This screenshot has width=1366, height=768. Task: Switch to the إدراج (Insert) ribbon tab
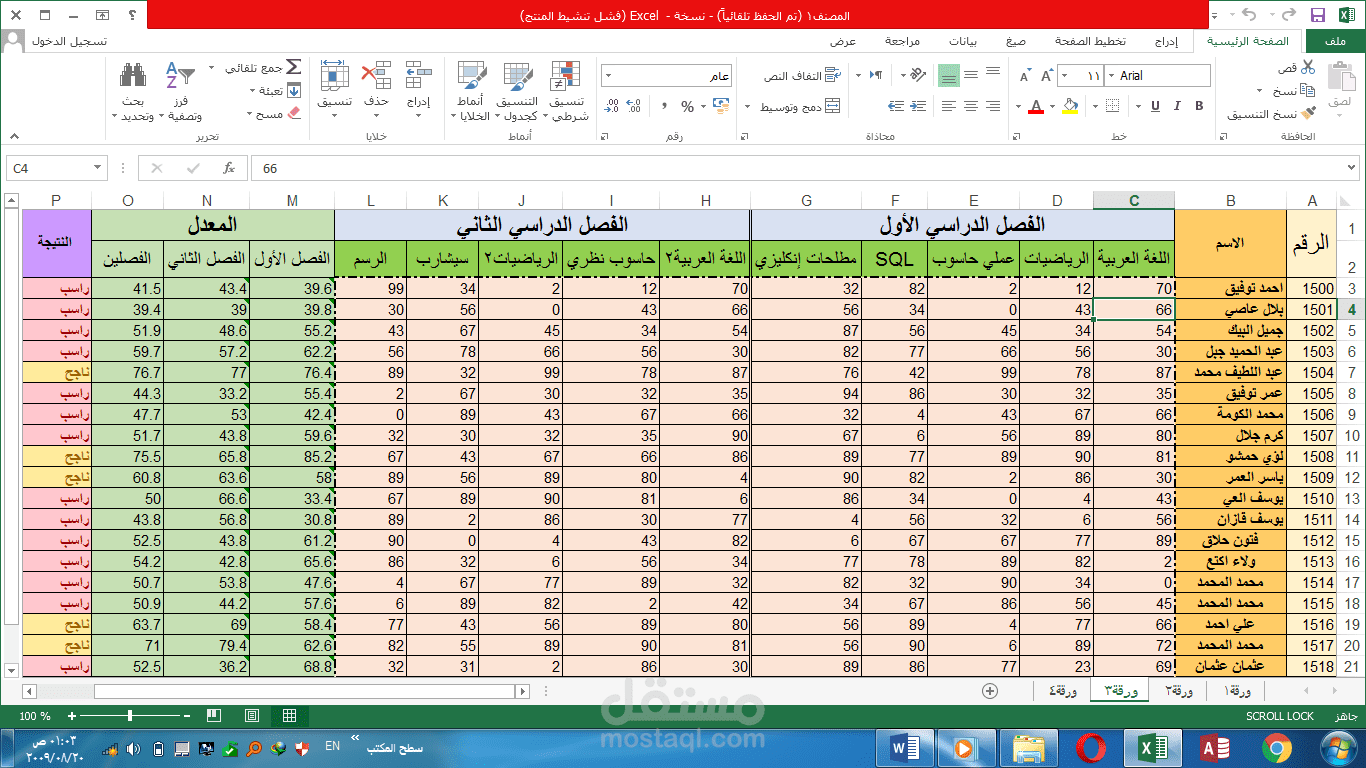(1166, 41)
